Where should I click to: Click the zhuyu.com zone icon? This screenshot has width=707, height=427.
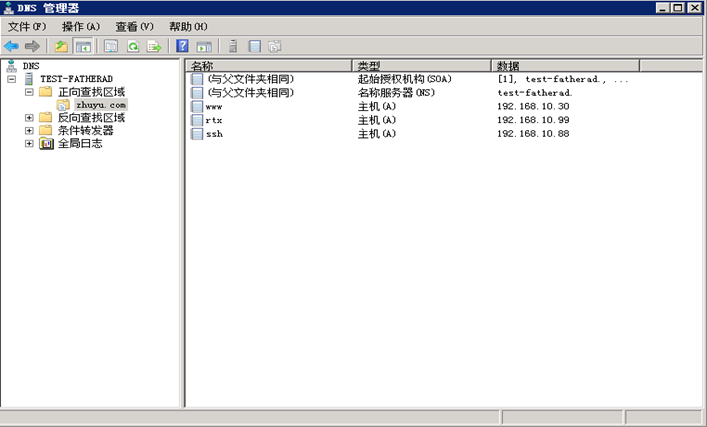[63, 105]
